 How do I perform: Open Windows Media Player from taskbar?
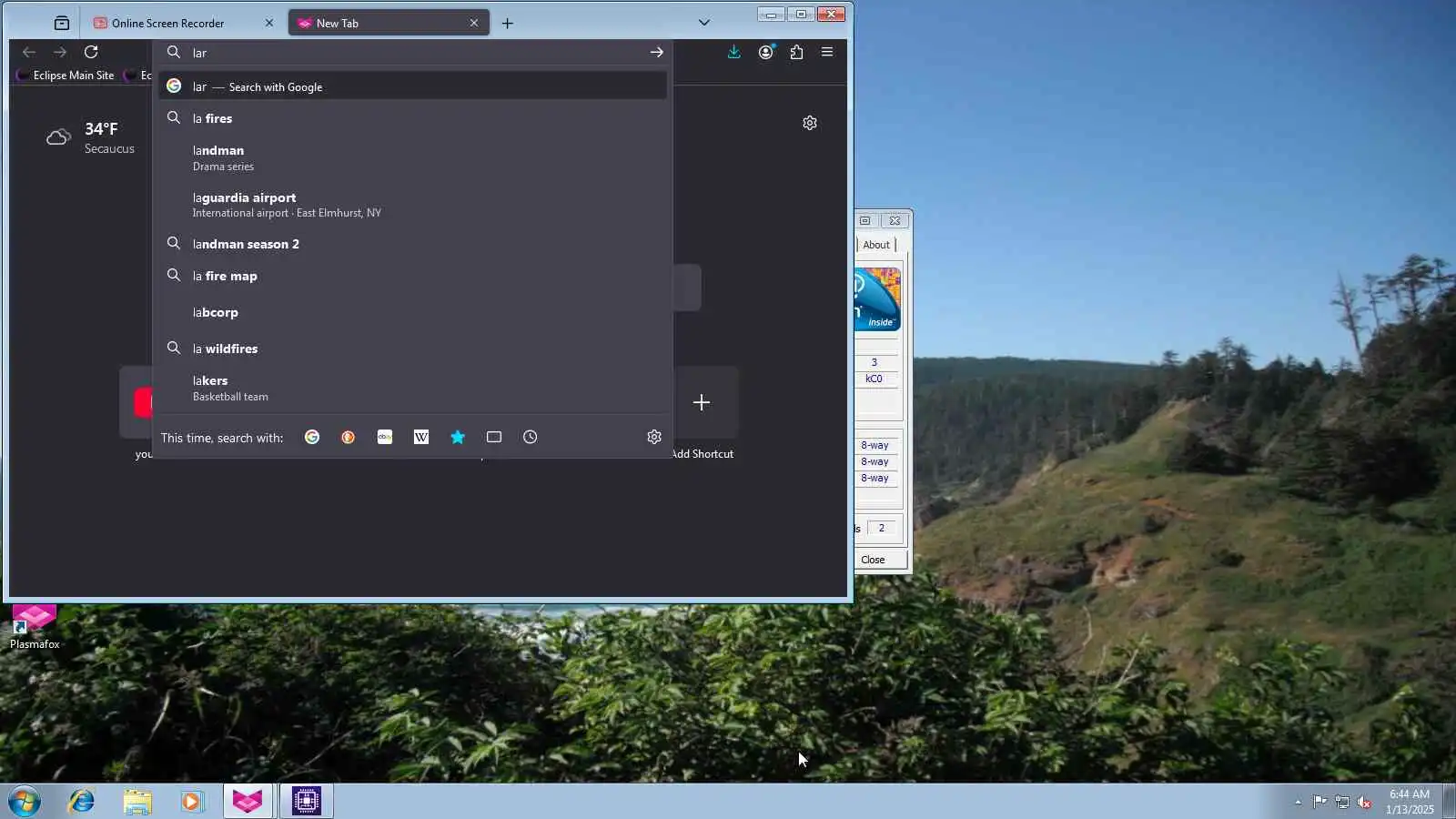[191, 802]
